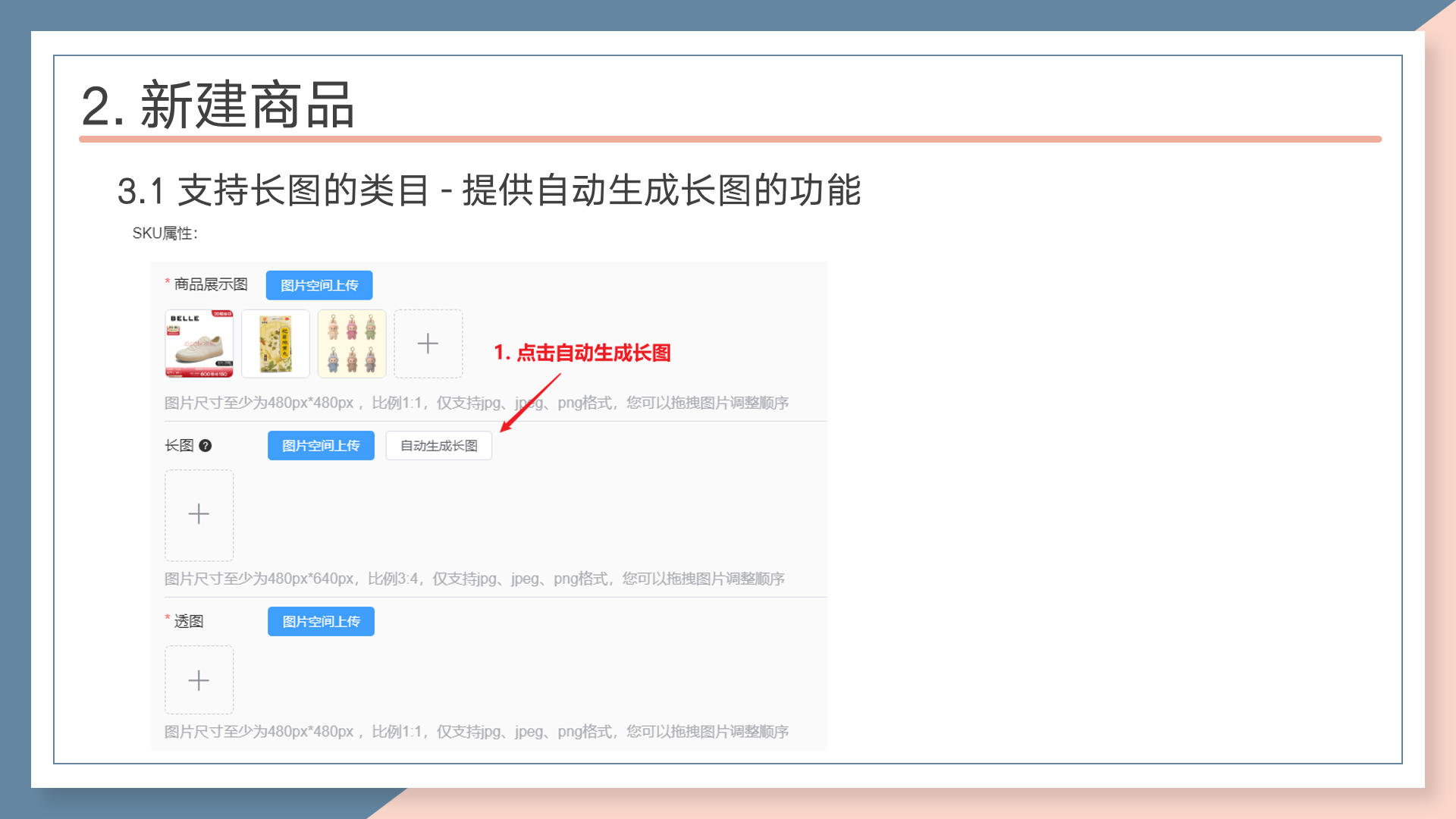Click the plus icon to add product display image

tap(428, 344)
